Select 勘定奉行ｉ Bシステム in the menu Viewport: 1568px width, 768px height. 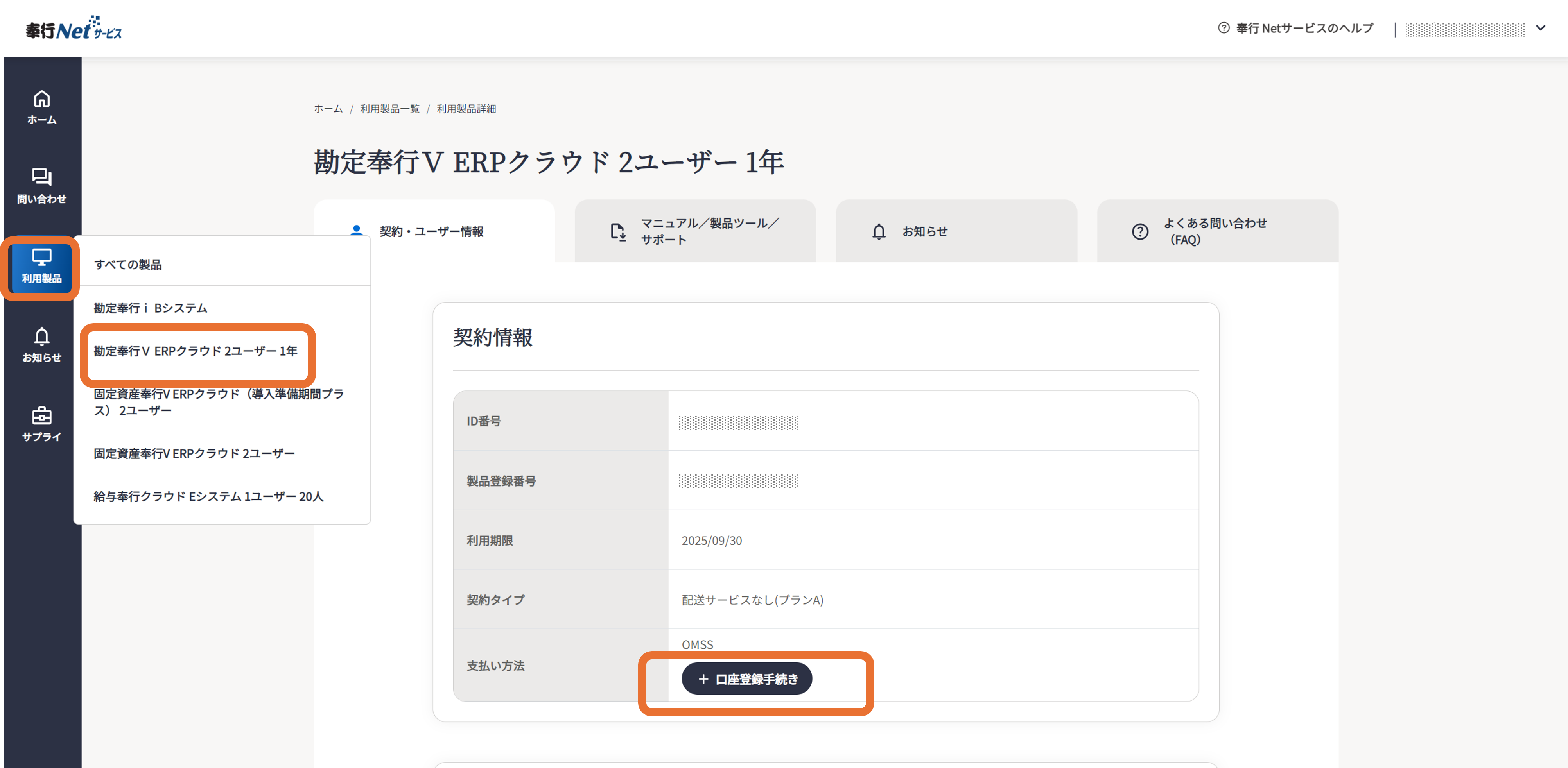pyautogui.click(x=222, y=308)
